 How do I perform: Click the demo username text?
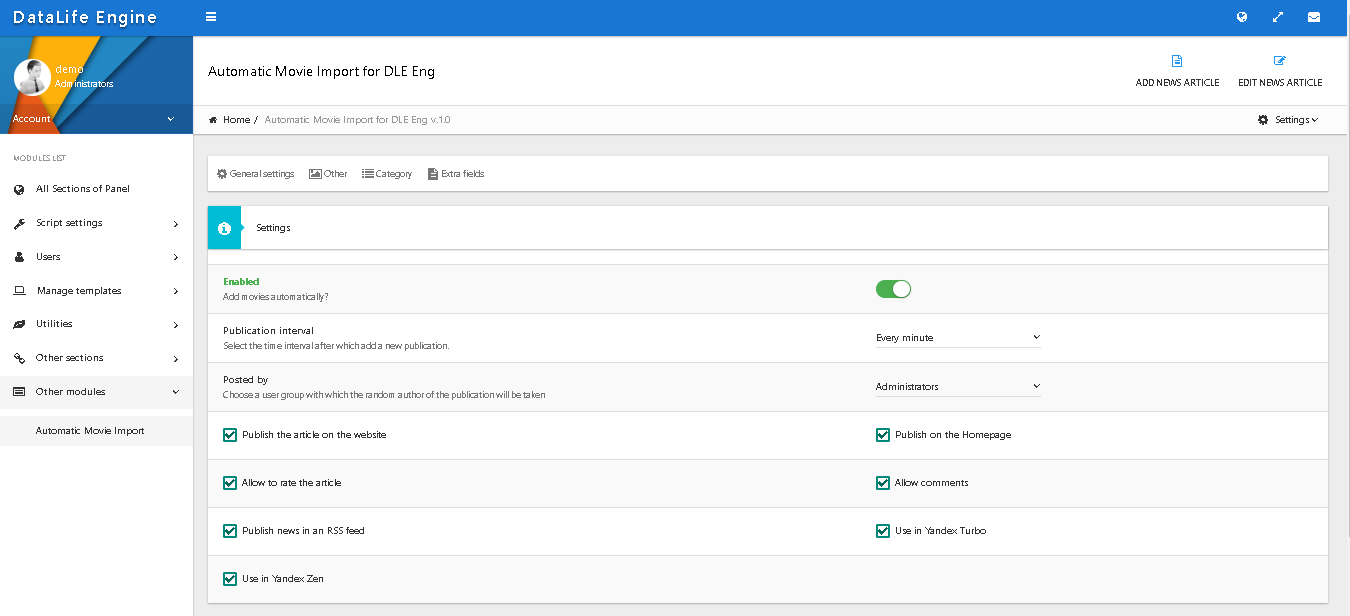pos(69,69)
